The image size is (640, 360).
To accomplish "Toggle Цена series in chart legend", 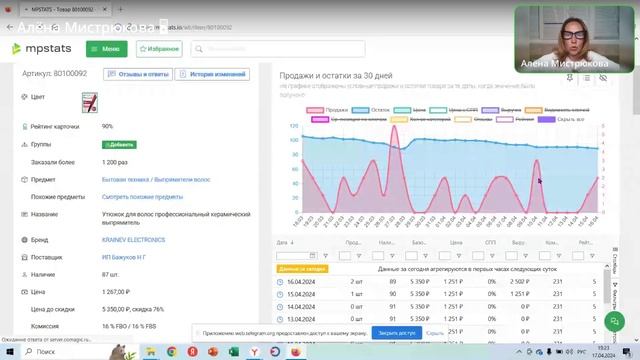I will [x=410, y=110].
